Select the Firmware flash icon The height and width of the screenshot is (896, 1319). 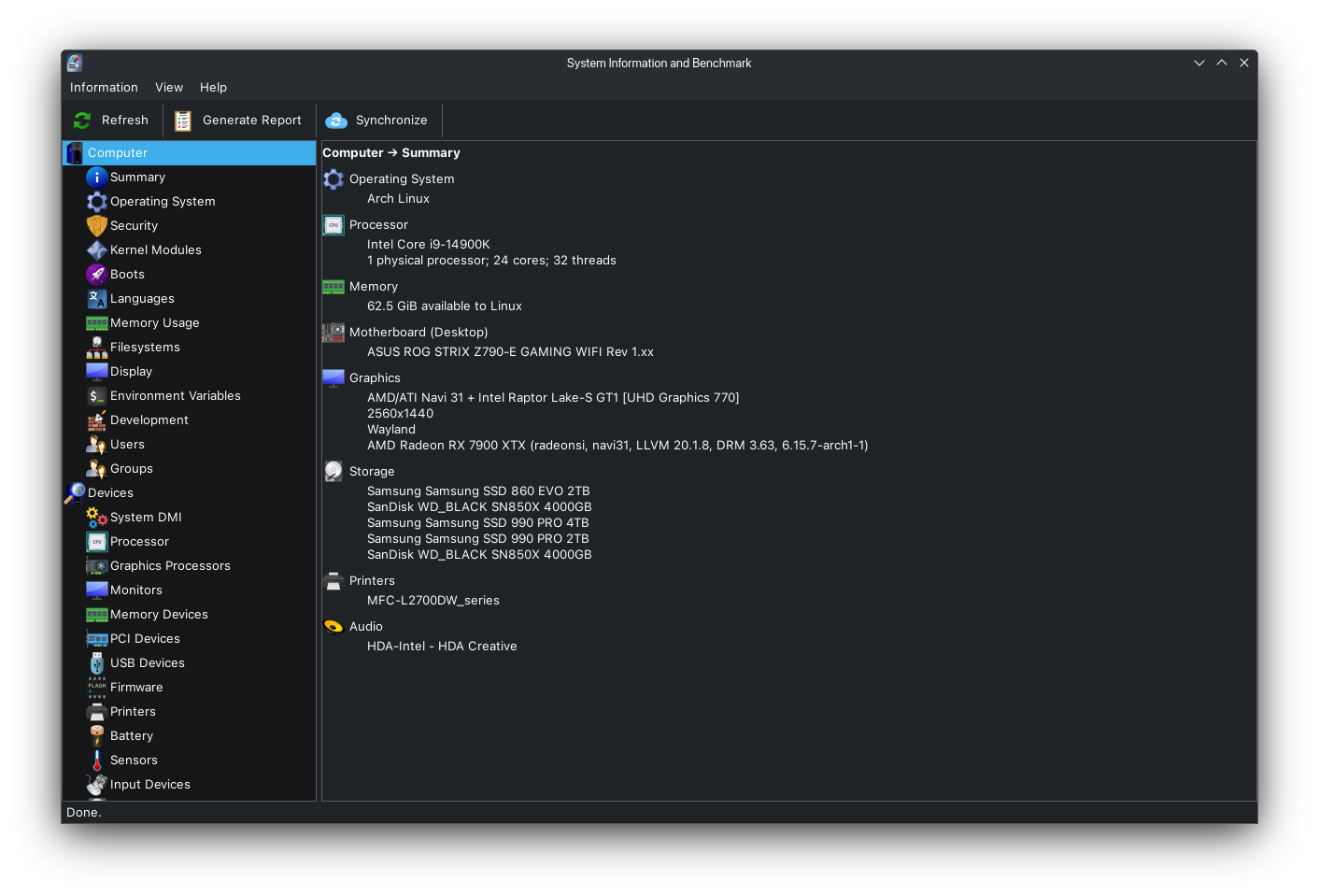tap(96, 687)
